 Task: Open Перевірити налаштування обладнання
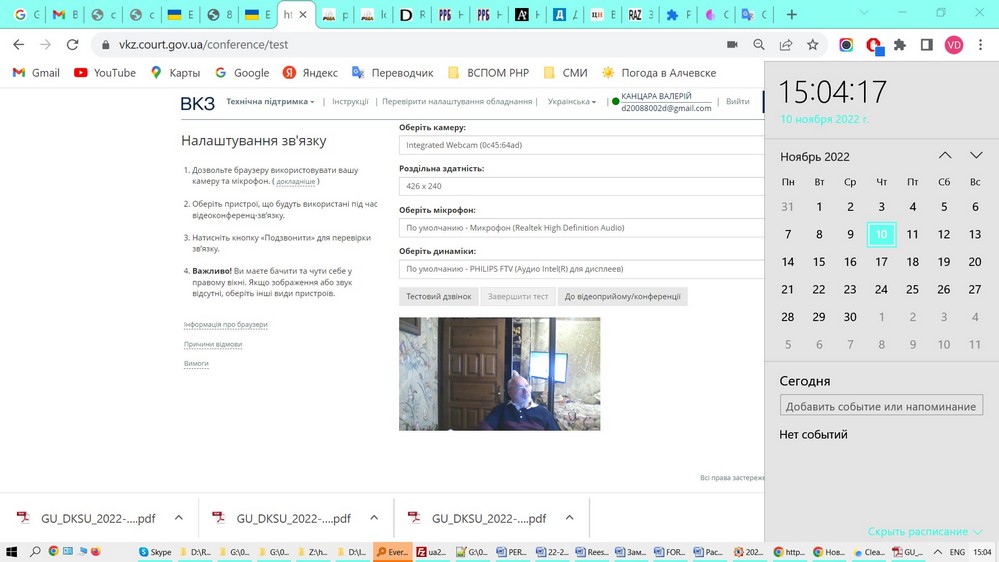(457, 101)
